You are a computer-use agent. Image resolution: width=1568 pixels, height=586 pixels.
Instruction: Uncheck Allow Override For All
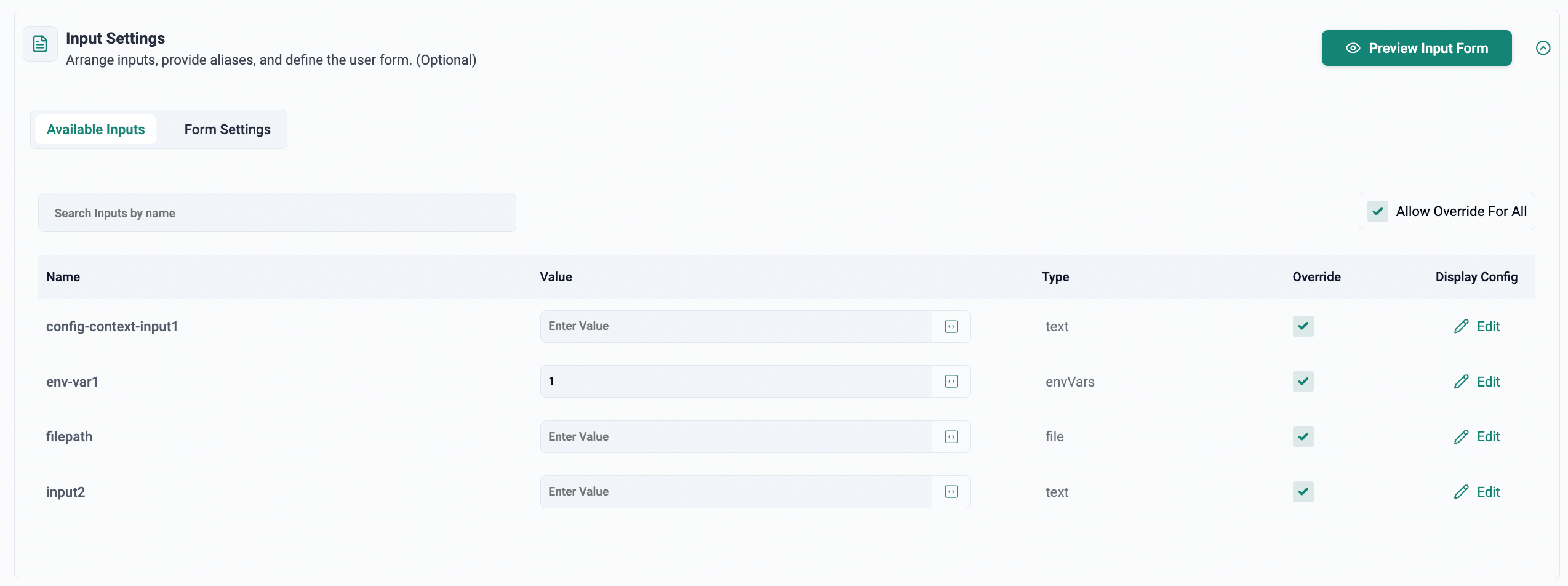(1378, 211)
